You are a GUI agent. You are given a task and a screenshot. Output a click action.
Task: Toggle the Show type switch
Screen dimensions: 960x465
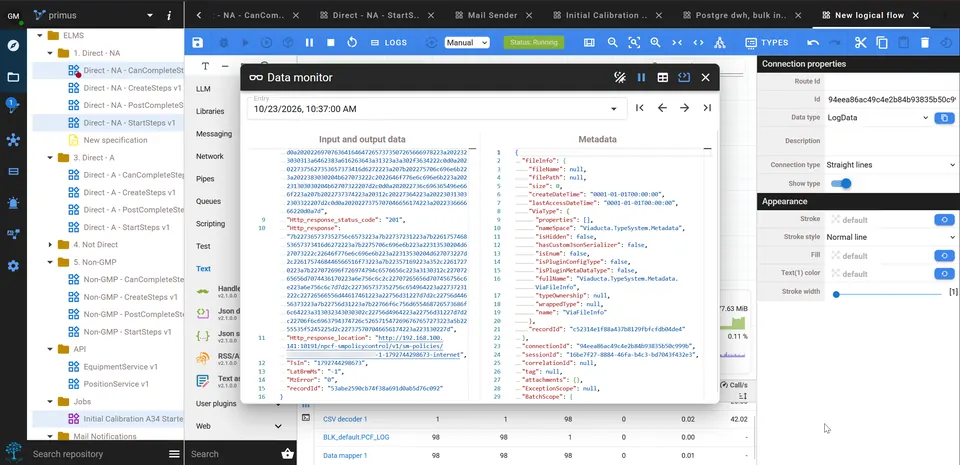point(841,183)
